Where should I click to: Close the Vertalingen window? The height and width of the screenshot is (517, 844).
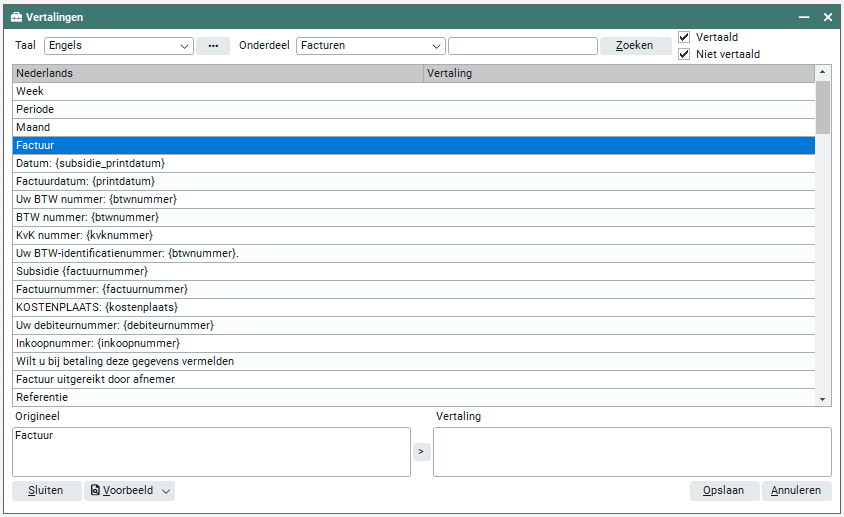(828, 17)
